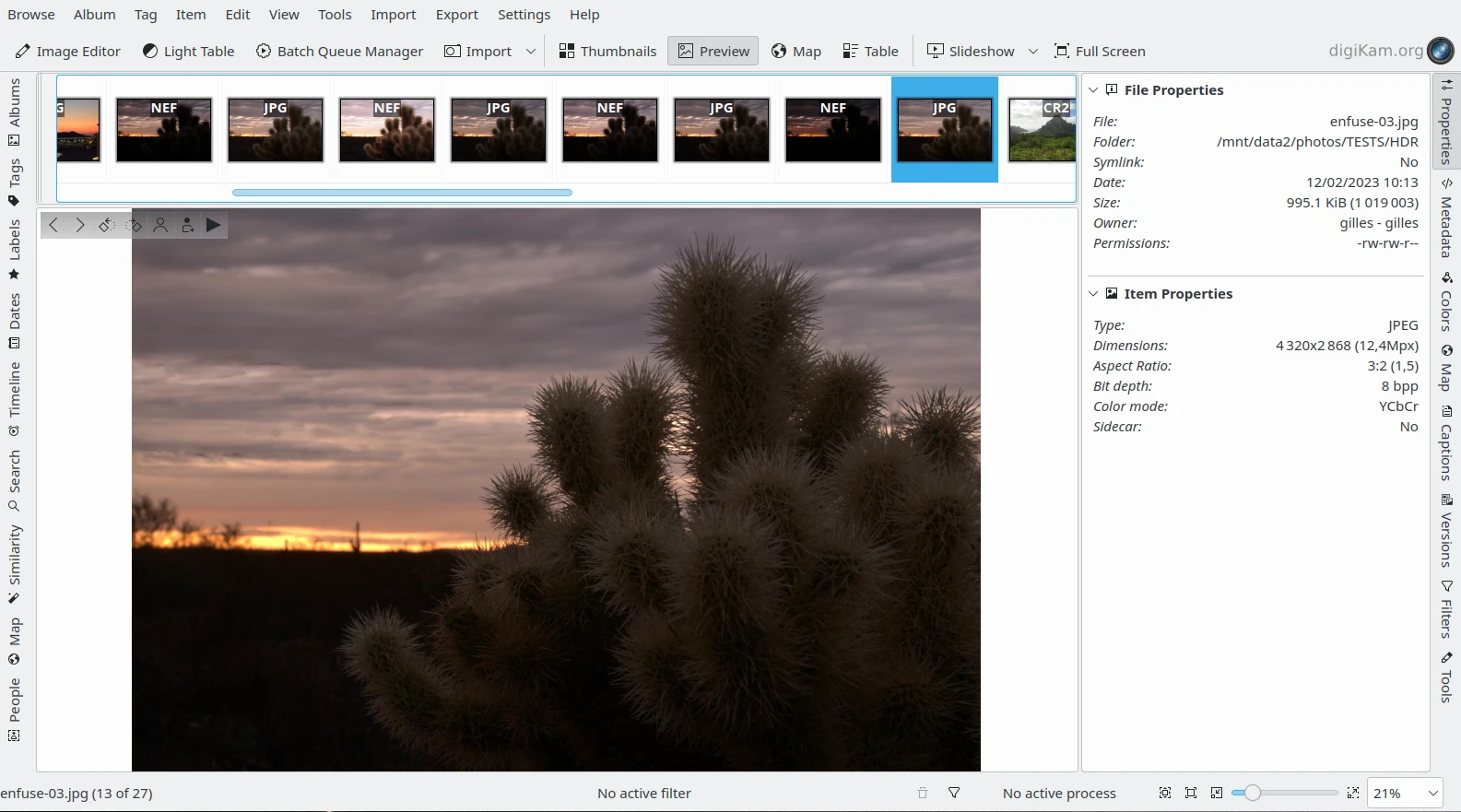Image resolution: width=1461 pixels, height=812 pixels.
Task: Rotate the image right in preview
Action: pyautogui.click(x=134, y=225)
